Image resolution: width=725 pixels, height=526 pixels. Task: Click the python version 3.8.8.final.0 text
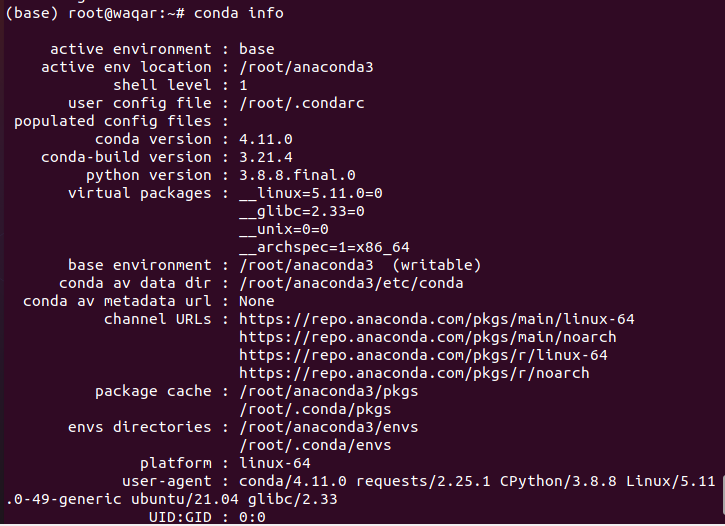pyautogui.click(x=297, y=175)
